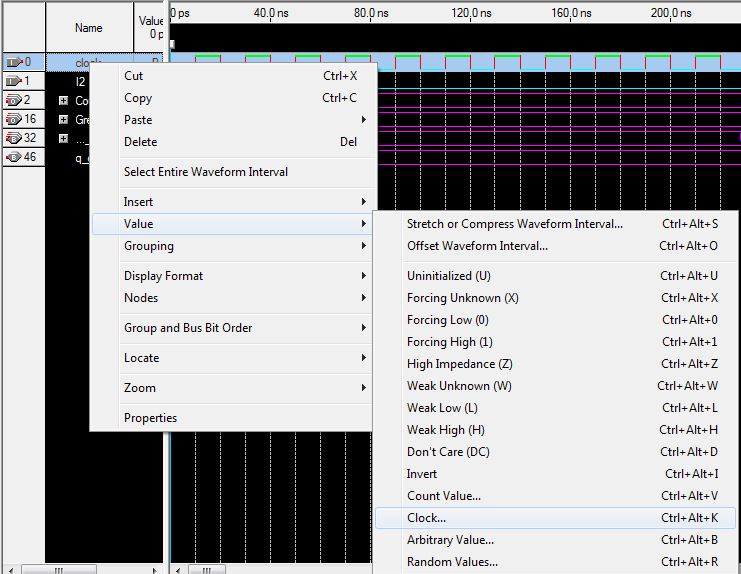
Task: Click the 40.0 ns mark on time ruler
Action: pyautogui.click(x=270, y=13)
